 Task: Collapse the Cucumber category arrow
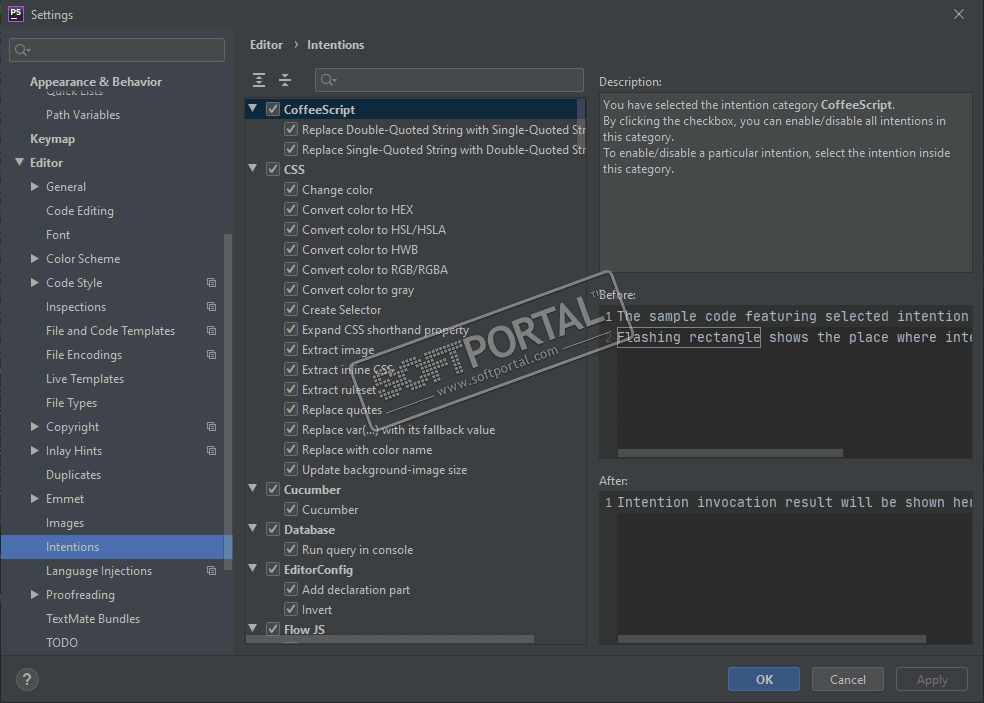(253, 488)
